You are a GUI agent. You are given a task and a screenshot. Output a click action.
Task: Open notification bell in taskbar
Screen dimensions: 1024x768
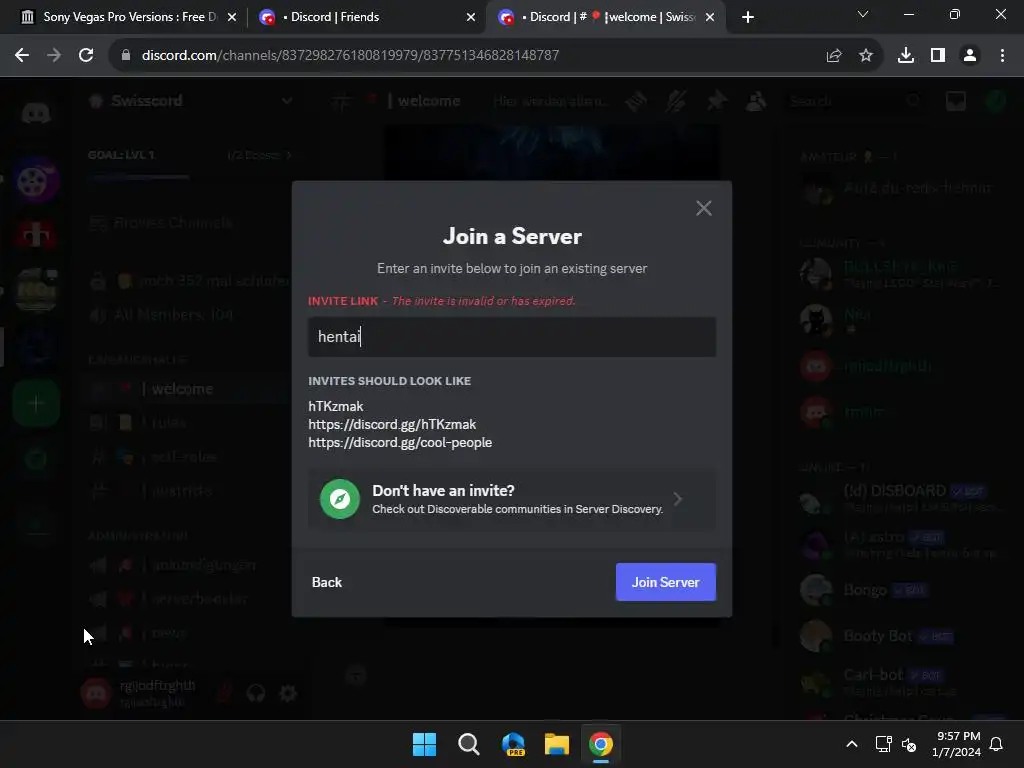pos(996,744)
